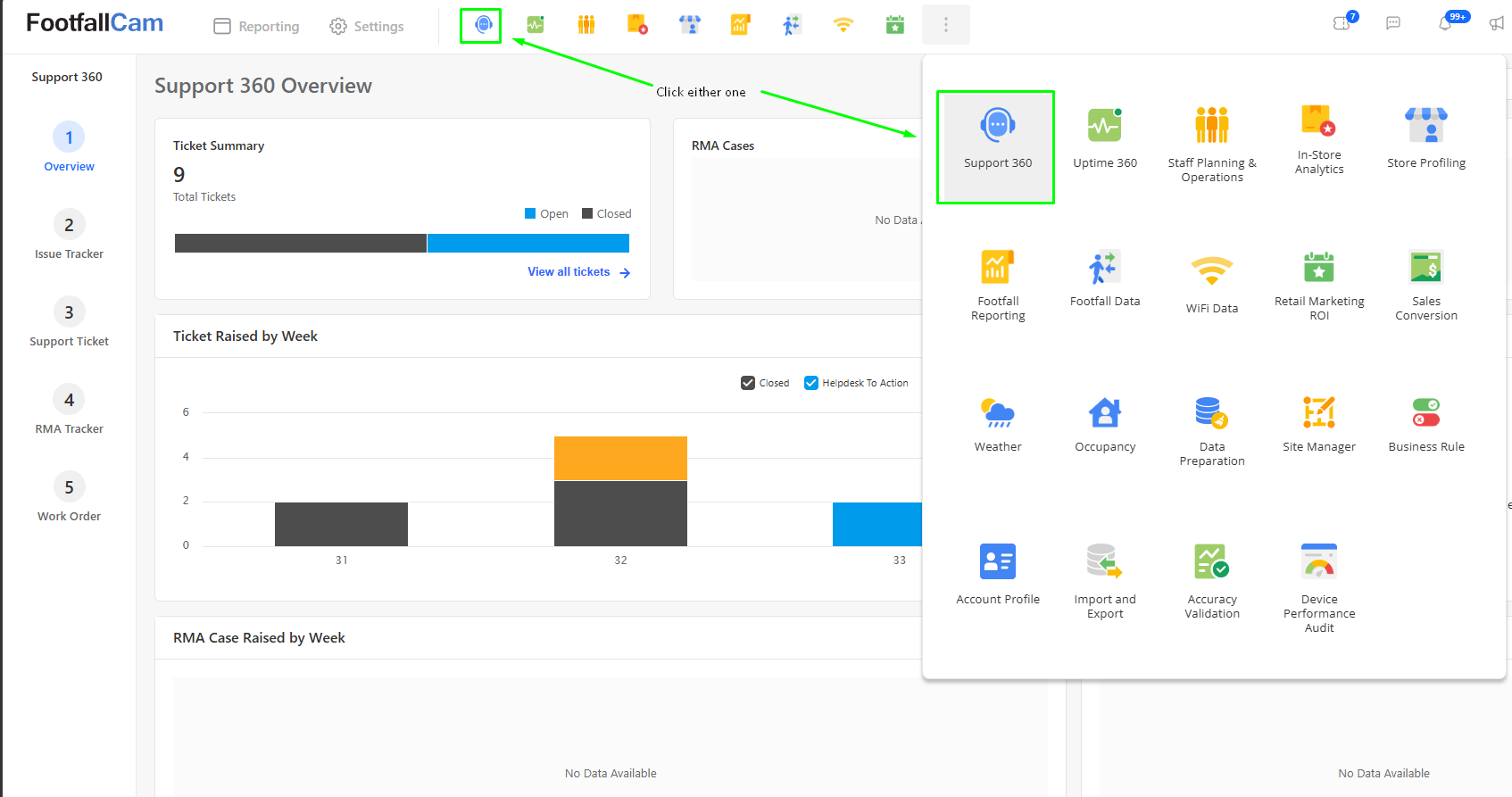
Task: Click the Ticket Raised by Week title
Action: tap(245, 336)
